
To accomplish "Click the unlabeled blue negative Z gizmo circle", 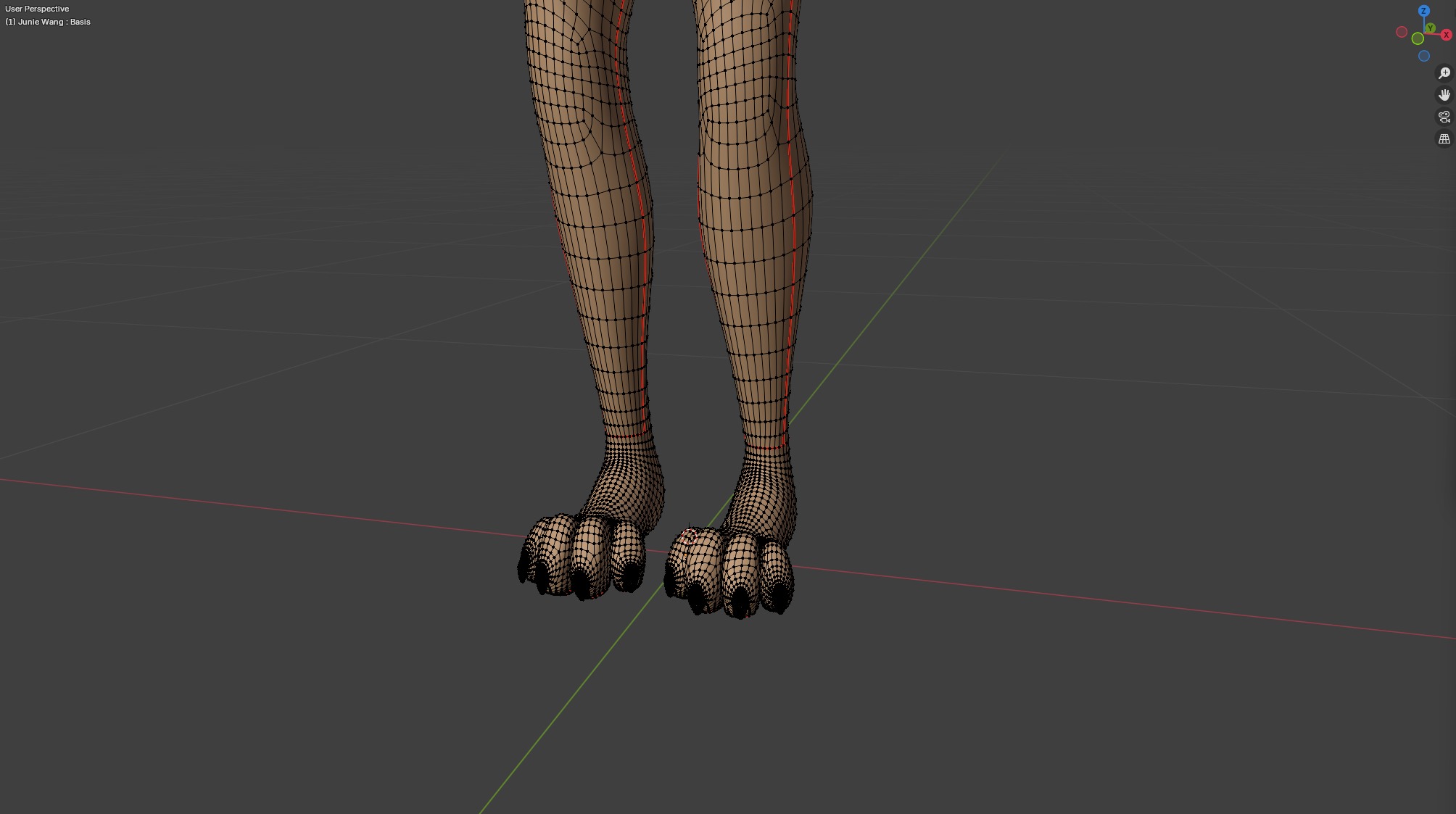I will coord(1424,56).
